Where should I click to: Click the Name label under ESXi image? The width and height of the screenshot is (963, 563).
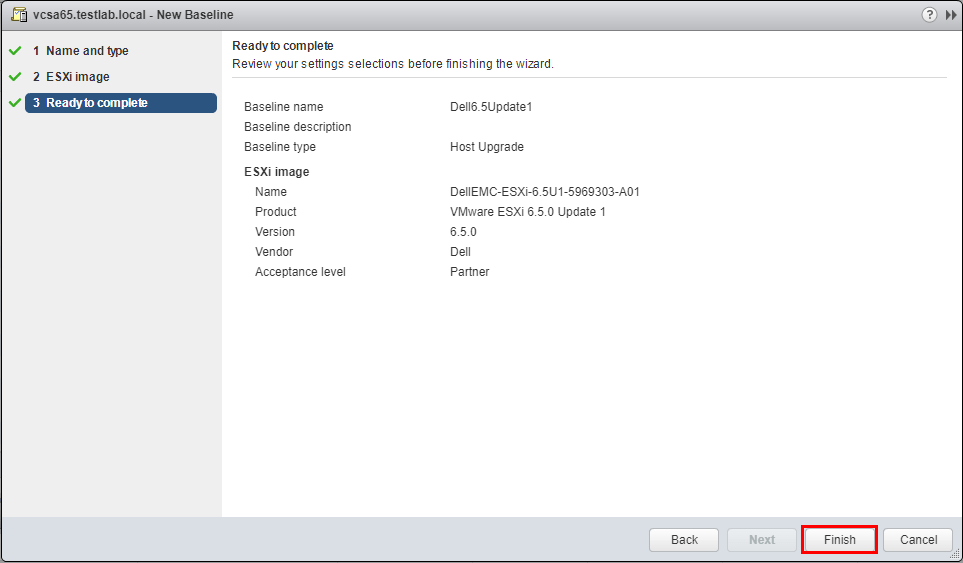(270, 192)
